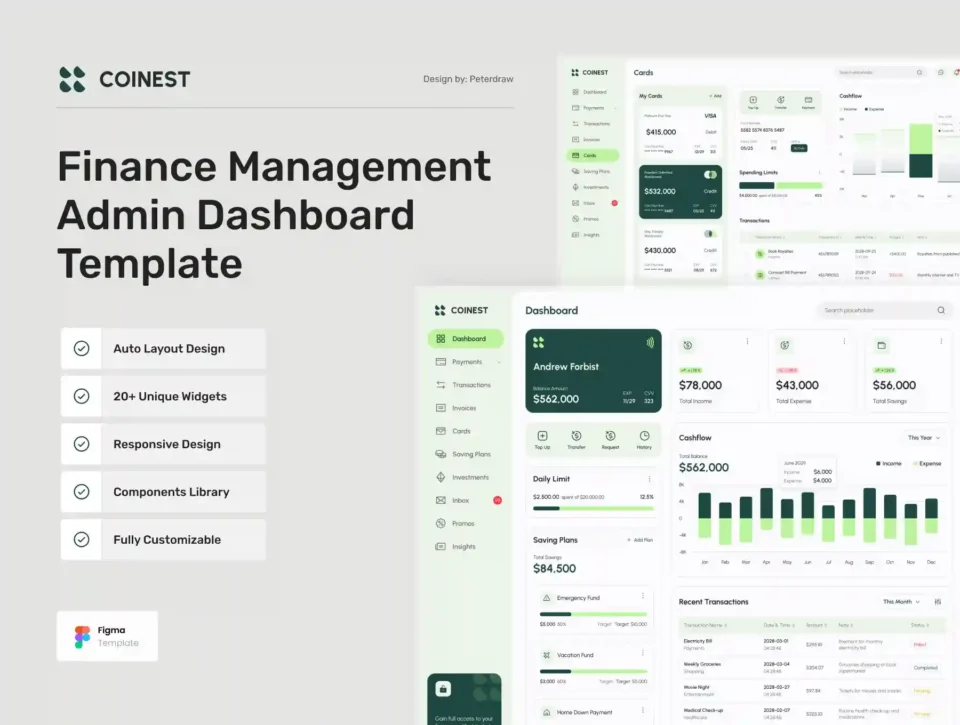Expand the Payments sidebar submenu

click(499, 362)
